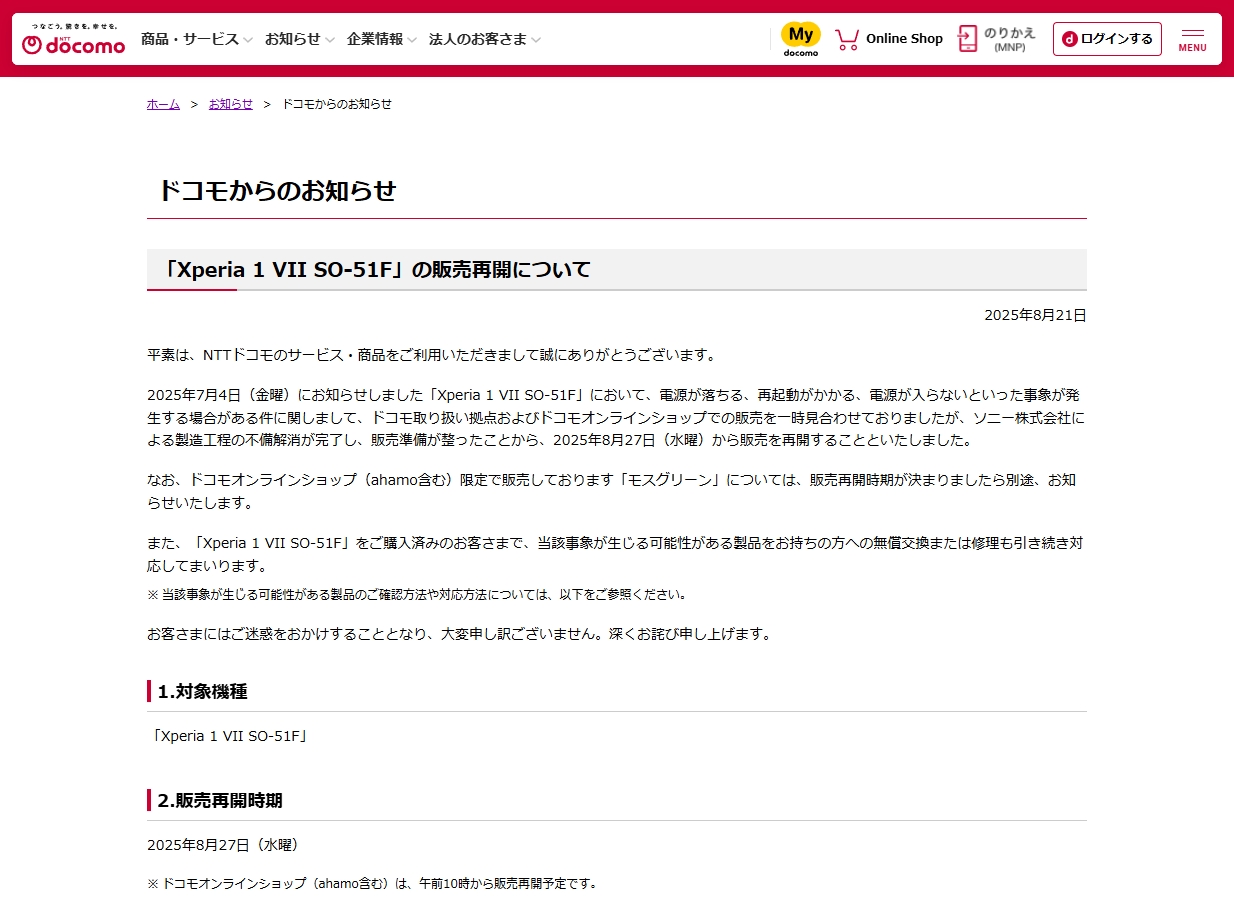
Task: Open the hamburger MENU icon
Action: pos(1192,39)
